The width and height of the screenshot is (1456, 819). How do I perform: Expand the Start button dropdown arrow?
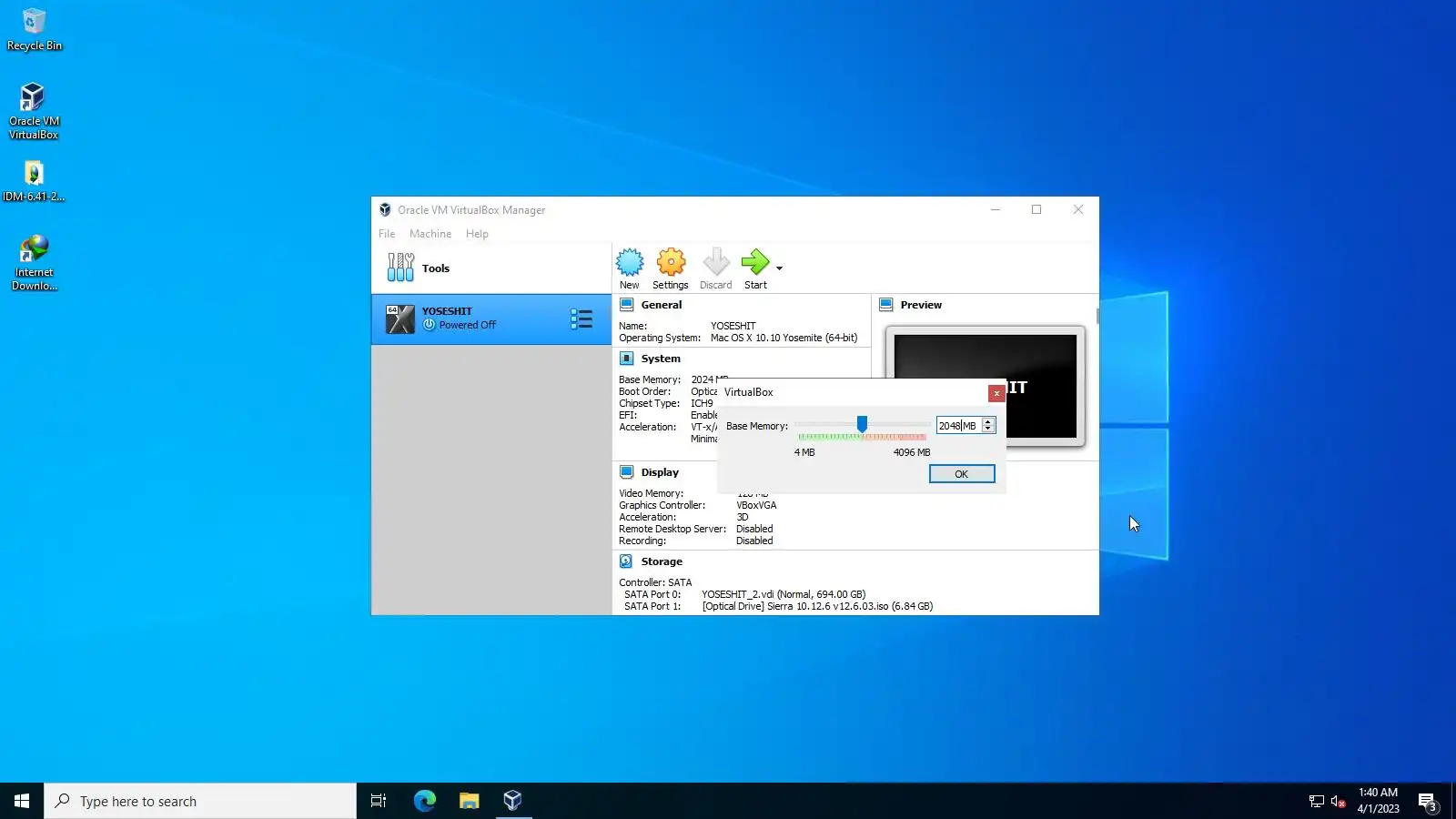[x=779, y=268]
